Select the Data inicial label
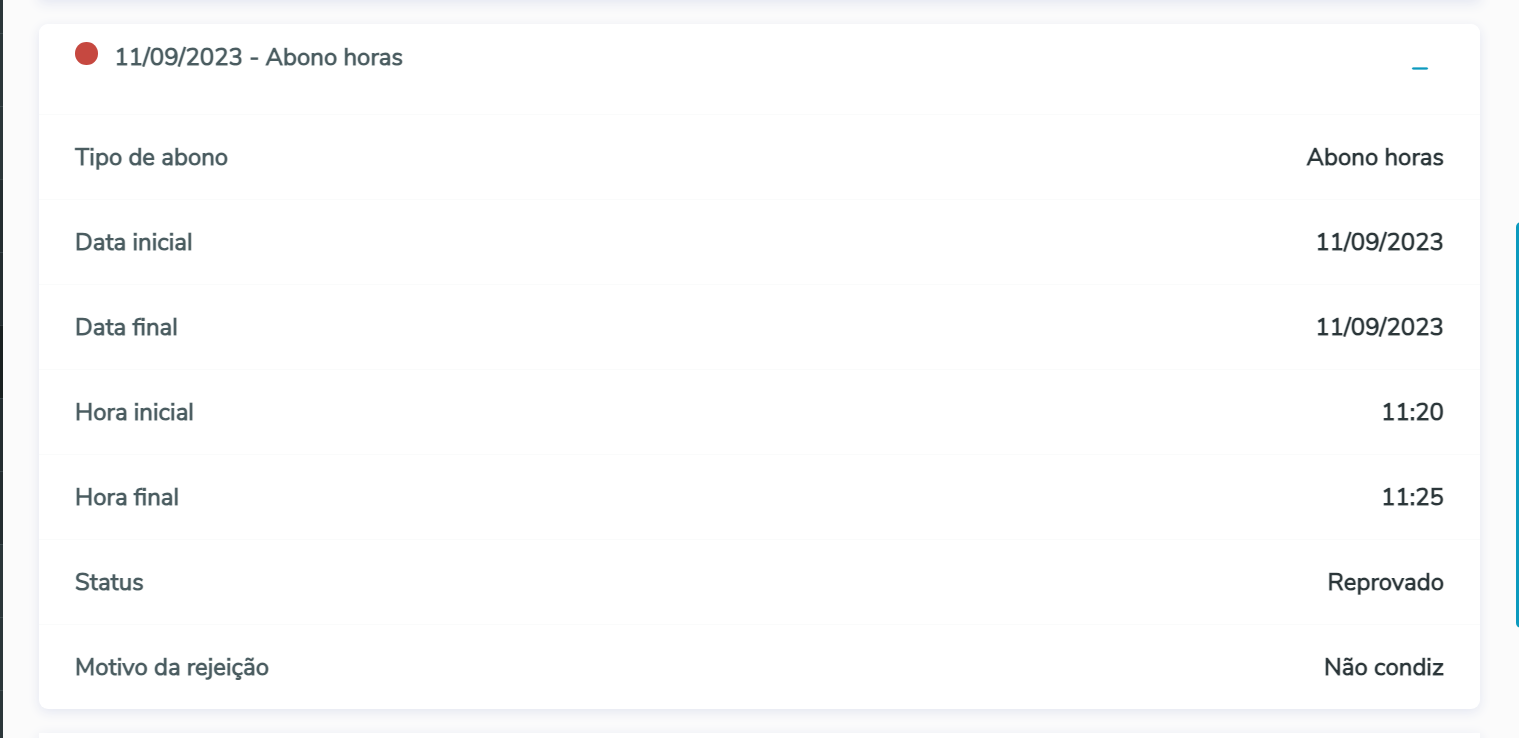Viewport: 1519px width, 738px height. [134, 242]
